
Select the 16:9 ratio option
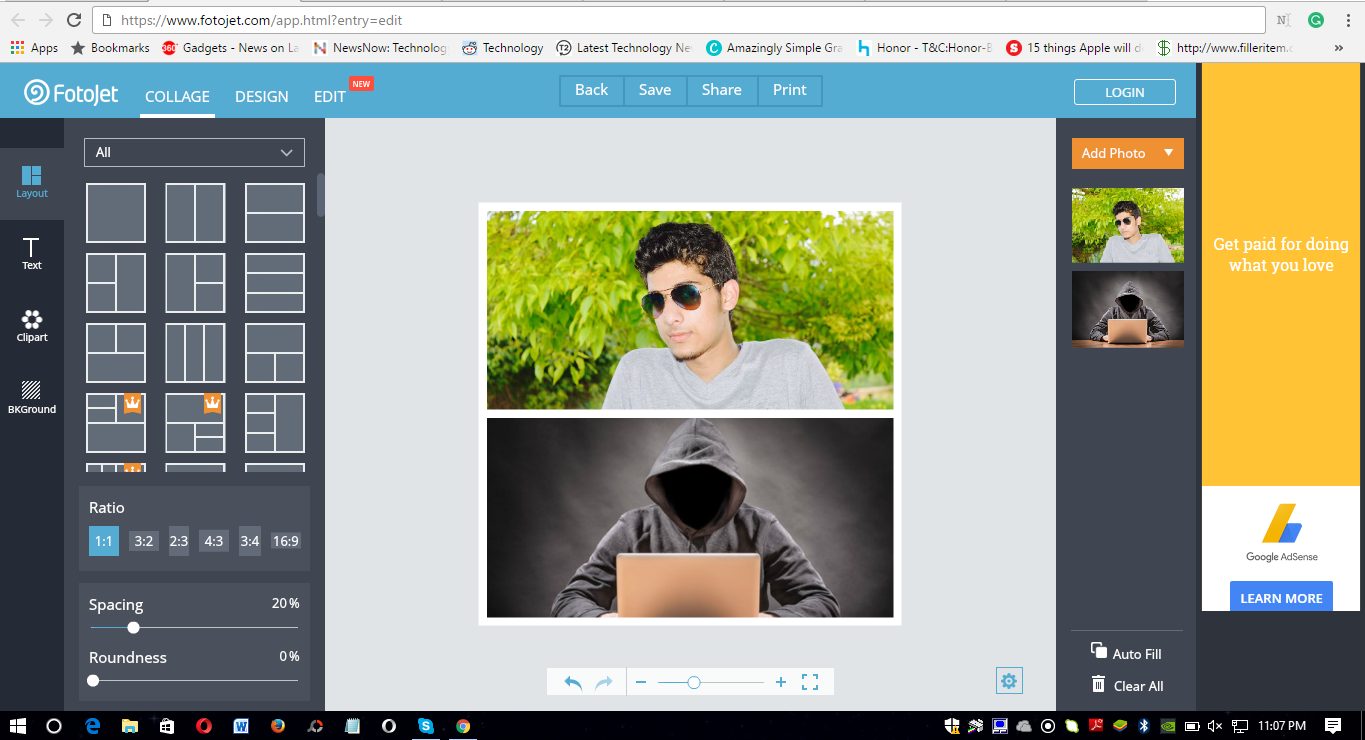285,541
